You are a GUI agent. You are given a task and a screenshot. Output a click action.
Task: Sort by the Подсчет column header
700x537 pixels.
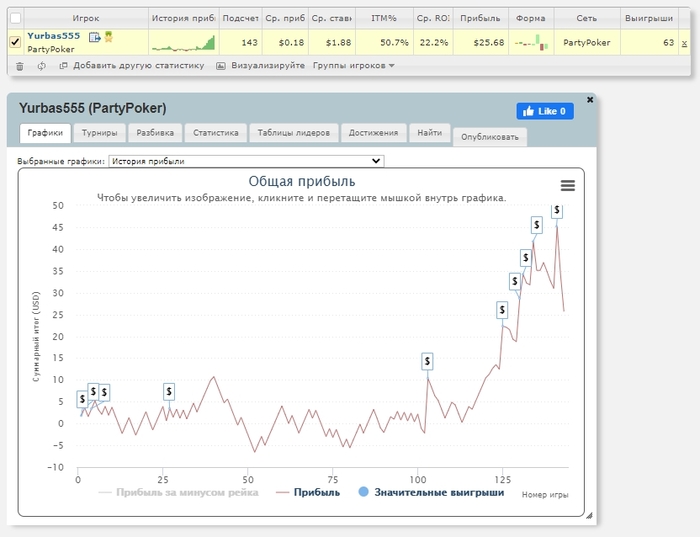(x=240, y=18)
